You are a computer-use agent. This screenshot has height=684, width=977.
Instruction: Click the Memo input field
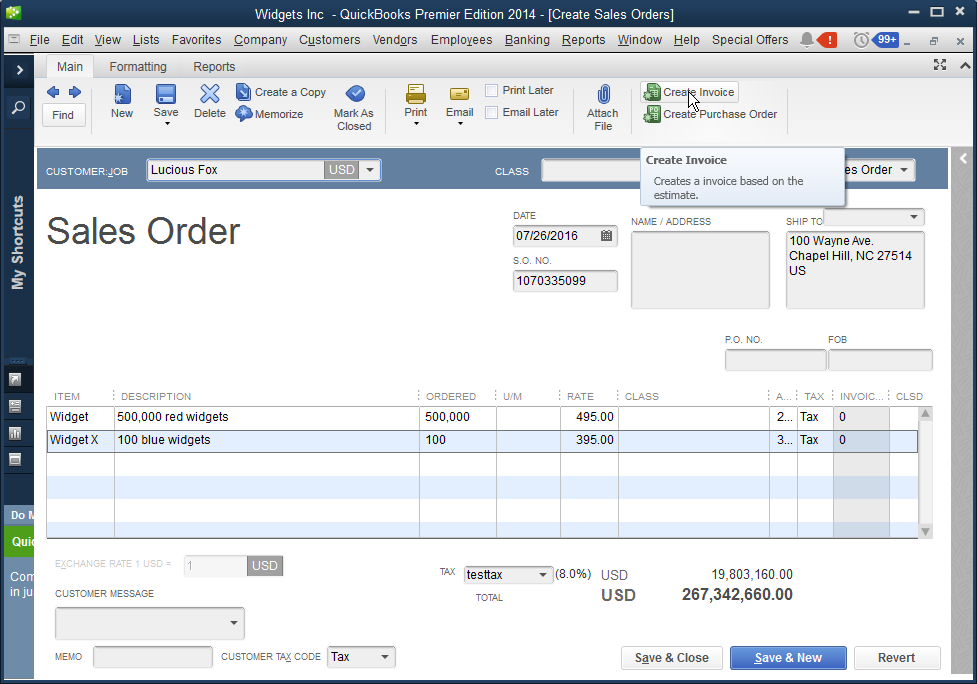pyautogui.click(x=153, y=657)
